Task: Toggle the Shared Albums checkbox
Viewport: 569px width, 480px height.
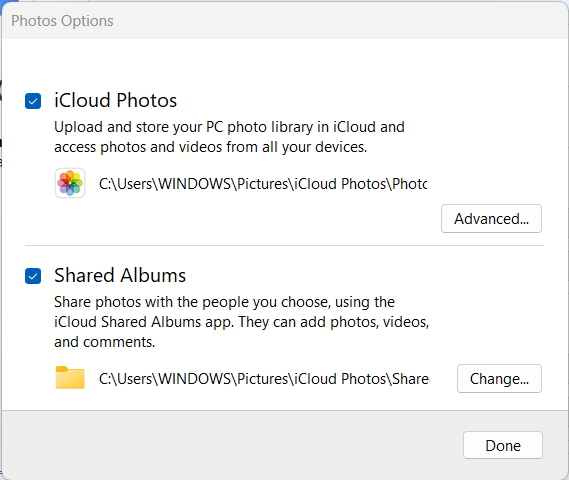Action: pos(33,276)
